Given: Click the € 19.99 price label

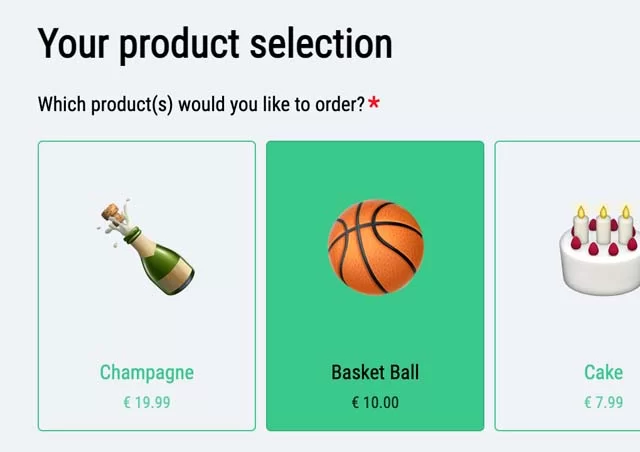Looking at the screenshot, I should click(147, 403).
